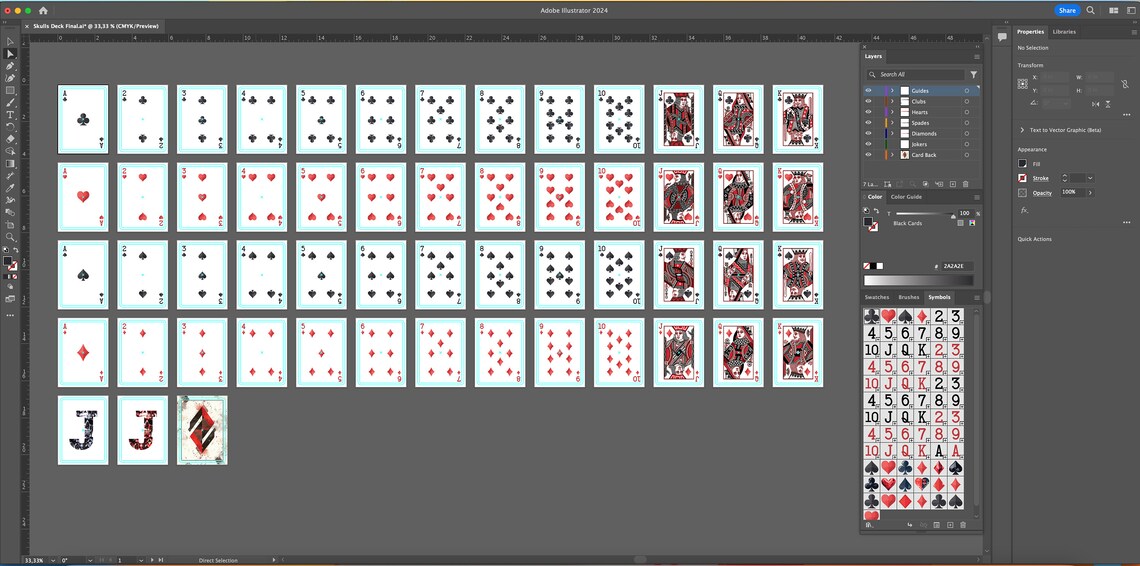Open Opacity options link
Image resolution: width=1140 pixels, height=566 pixels.
(1042, 192)
